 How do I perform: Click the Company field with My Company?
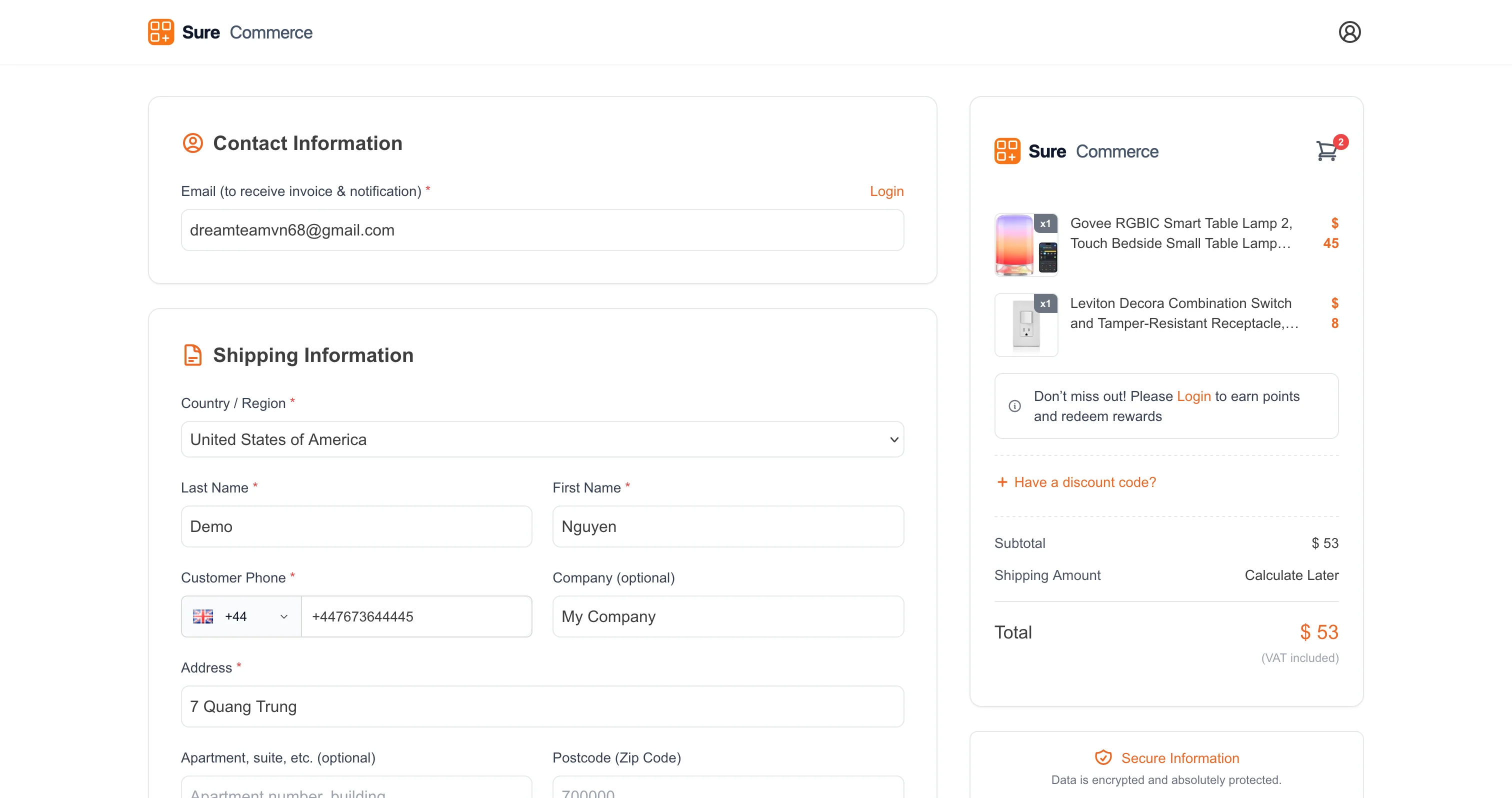(x=728, y=616)
